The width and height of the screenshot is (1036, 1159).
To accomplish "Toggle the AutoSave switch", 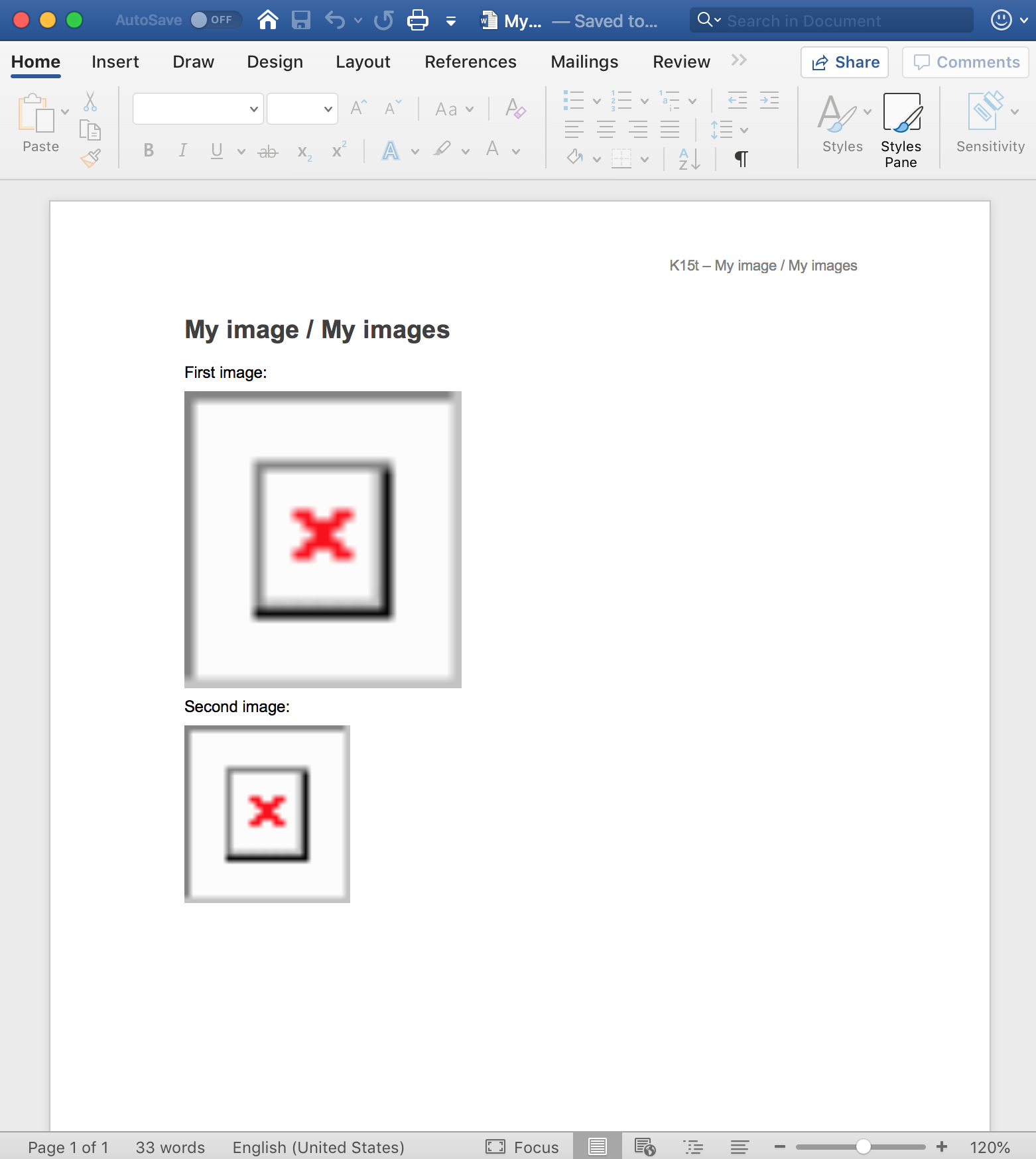I will 213,21.
